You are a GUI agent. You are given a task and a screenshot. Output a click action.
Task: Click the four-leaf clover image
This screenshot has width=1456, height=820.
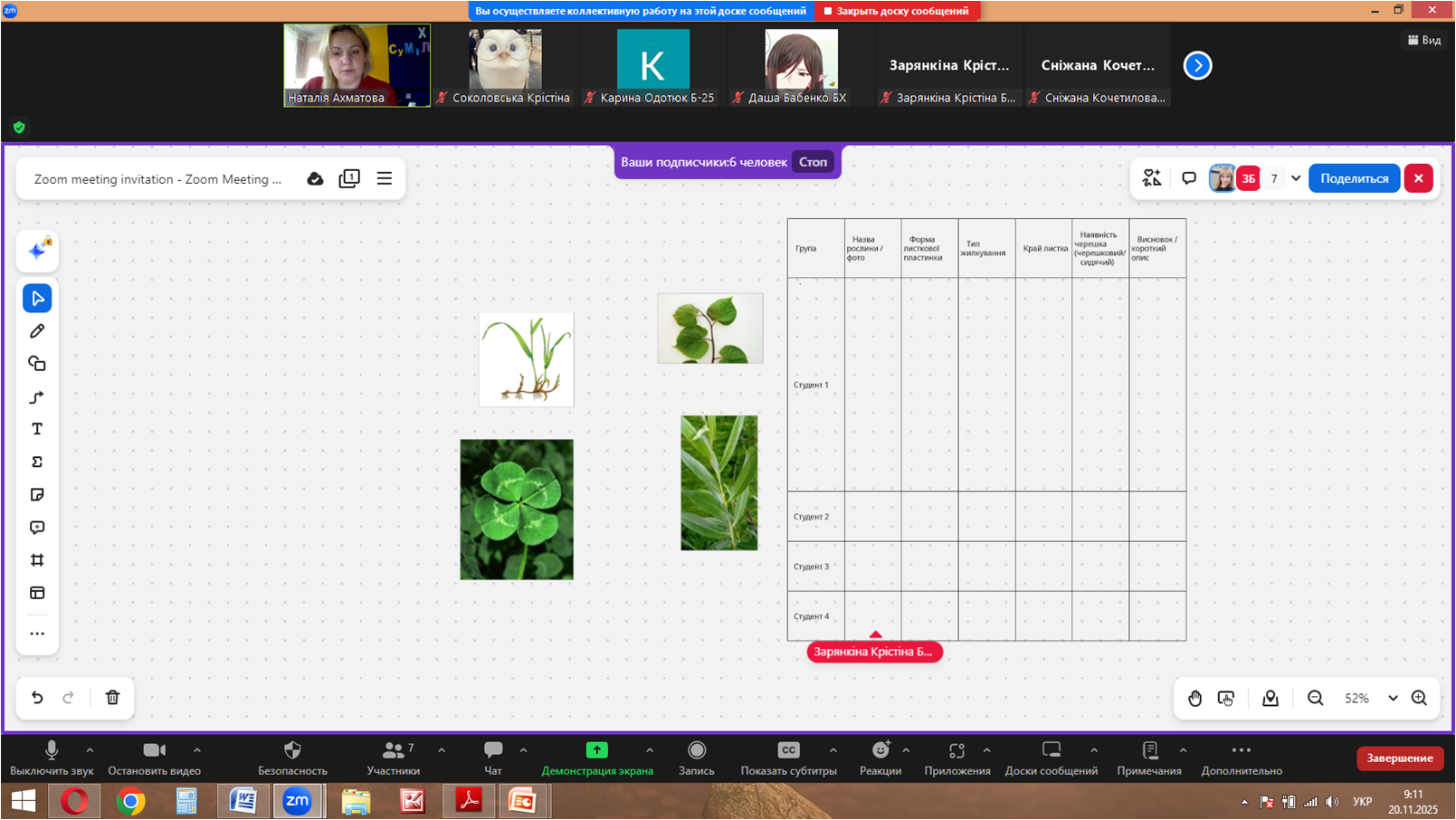point(517,510)
